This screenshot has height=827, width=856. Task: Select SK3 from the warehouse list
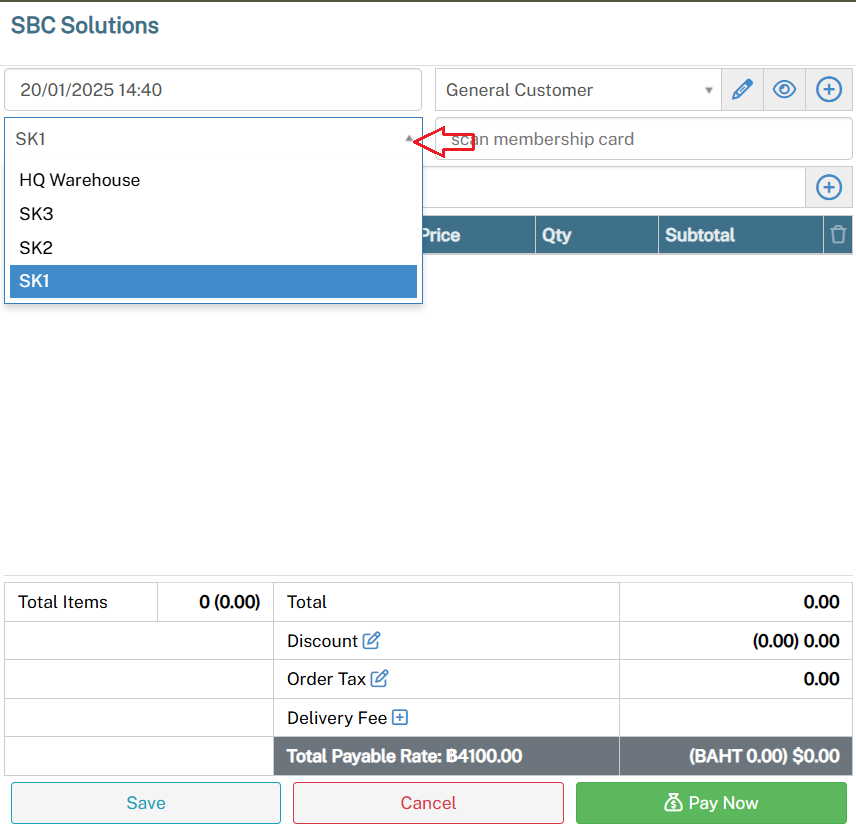pyautogui.click(x=36, y=214)
